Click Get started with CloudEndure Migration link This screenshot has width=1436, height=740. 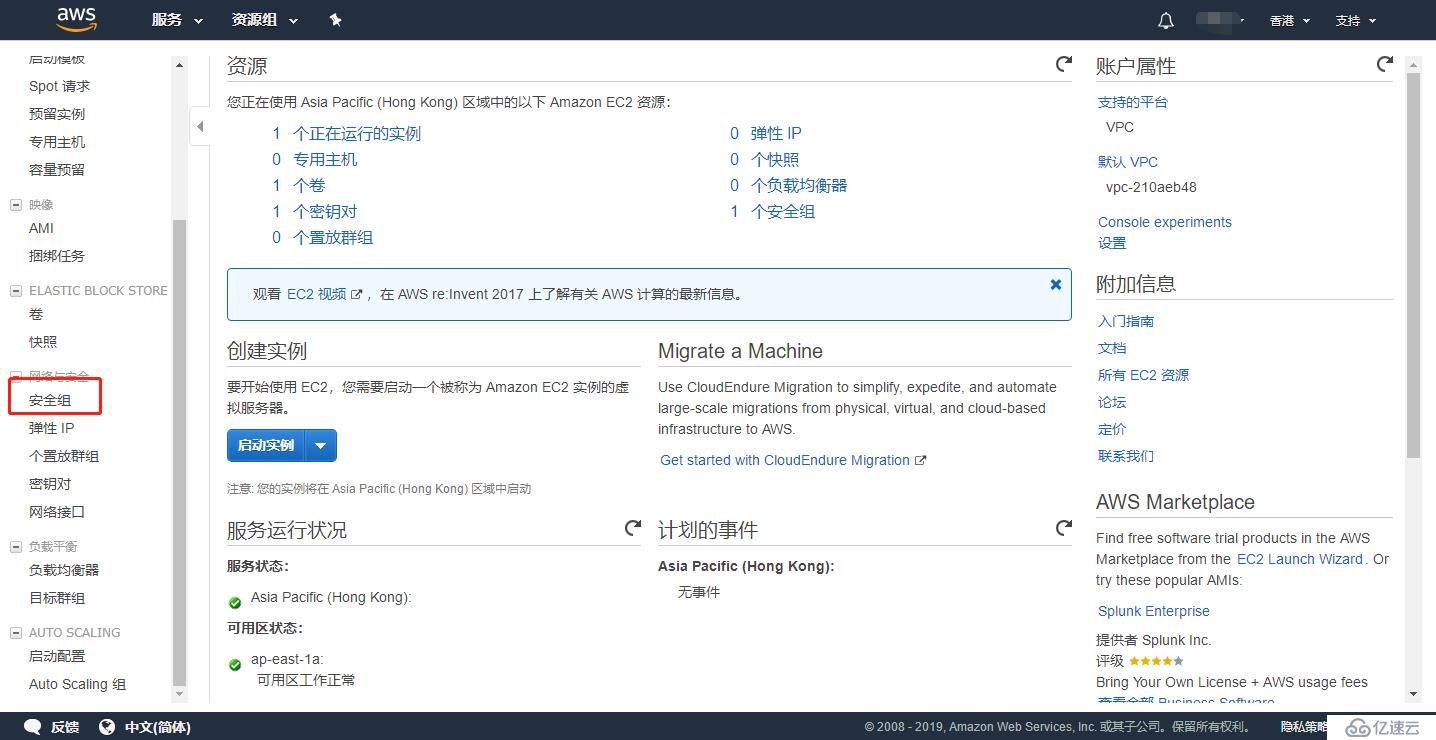pos(785,460)
